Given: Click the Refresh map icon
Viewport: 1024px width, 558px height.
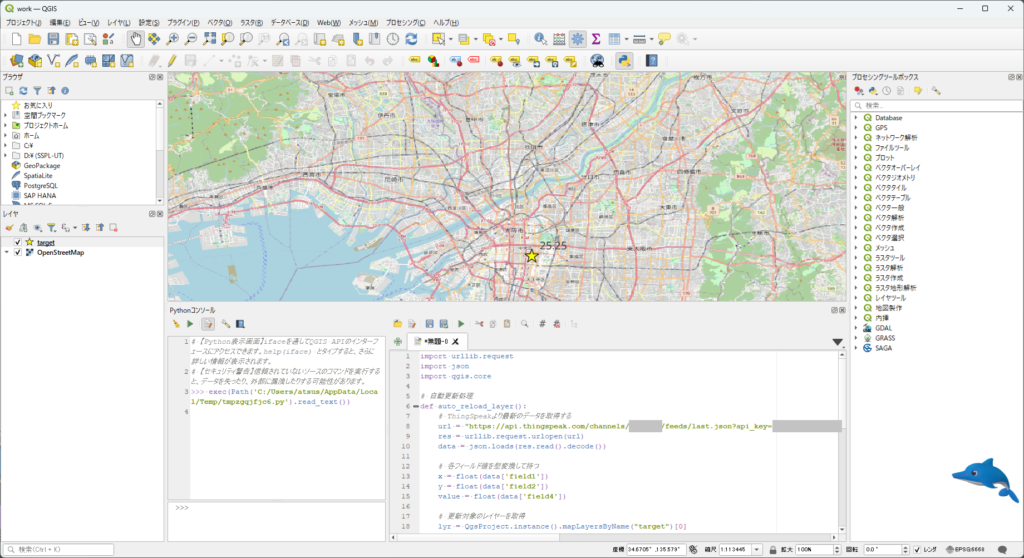Looking at the screenshot, I should (x=411, y=39).
